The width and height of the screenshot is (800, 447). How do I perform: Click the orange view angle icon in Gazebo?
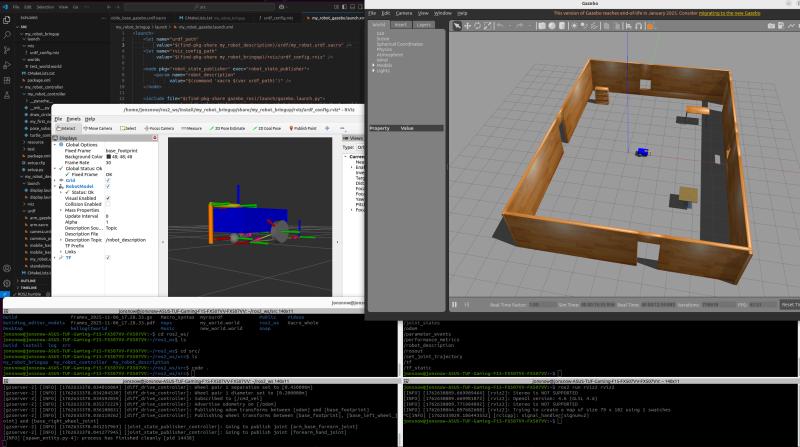651,27
